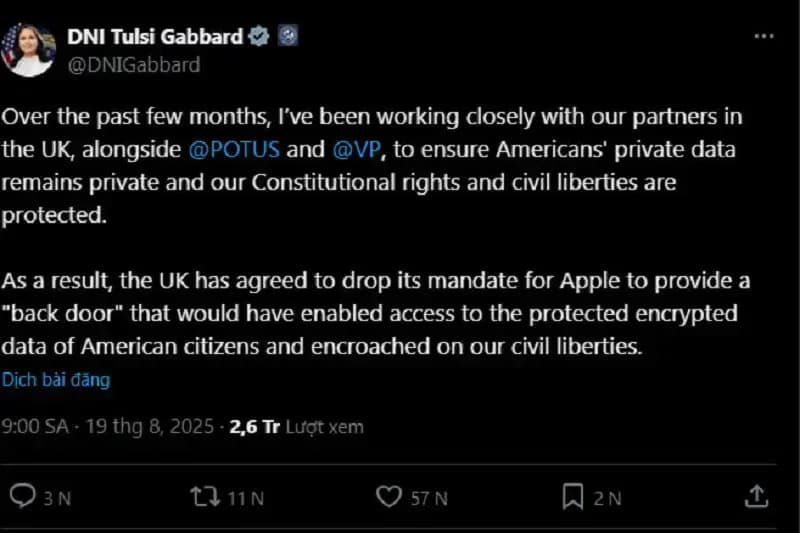Click the blue verified checkmark badge
Viewport: 800px width, 533px height.
coord(259,37)
